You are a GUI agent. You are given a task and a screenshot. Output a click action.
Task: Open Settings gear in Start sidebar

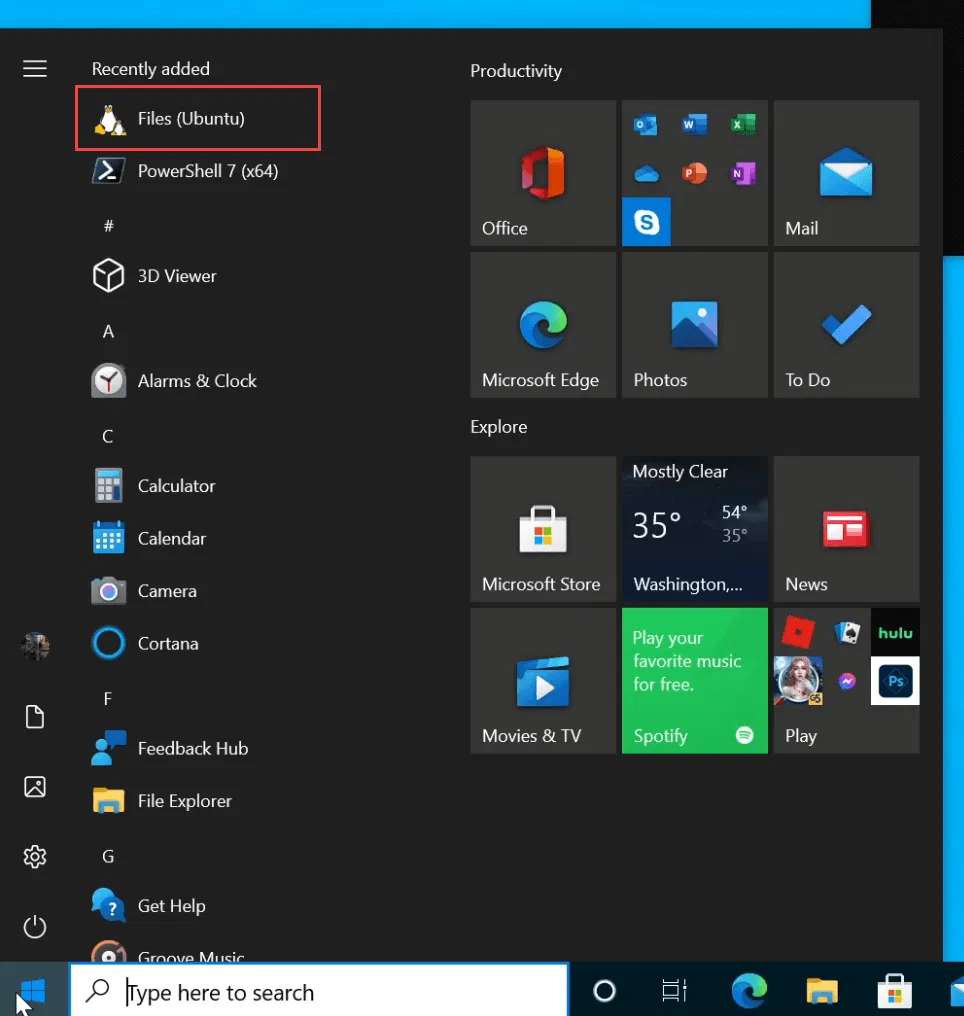click(35, 857)
